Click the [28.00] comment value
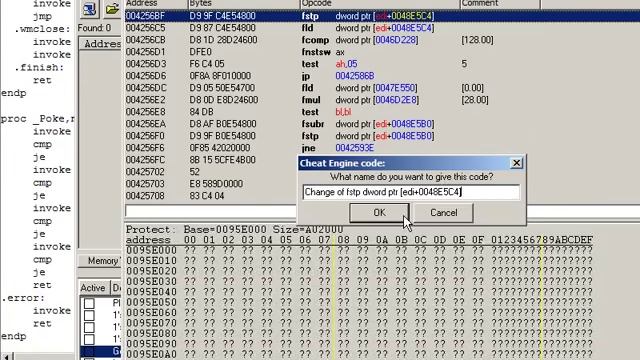Image resolution: width=640 pixels, height=360 pixels. 475,100
